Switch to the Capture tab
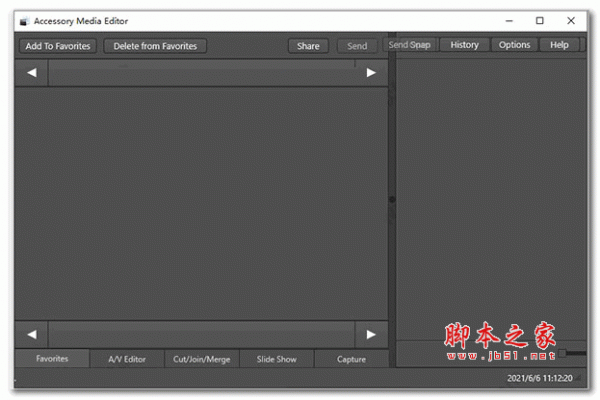The width and height of the screenshot is (600, 400). coord(351,359)
